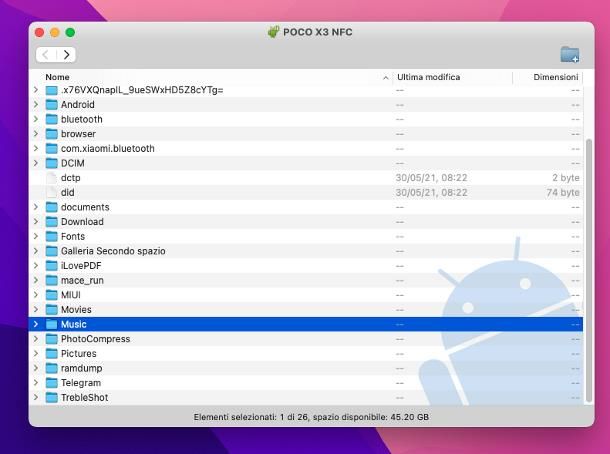Select the Music folder icon

coord(51,324)
